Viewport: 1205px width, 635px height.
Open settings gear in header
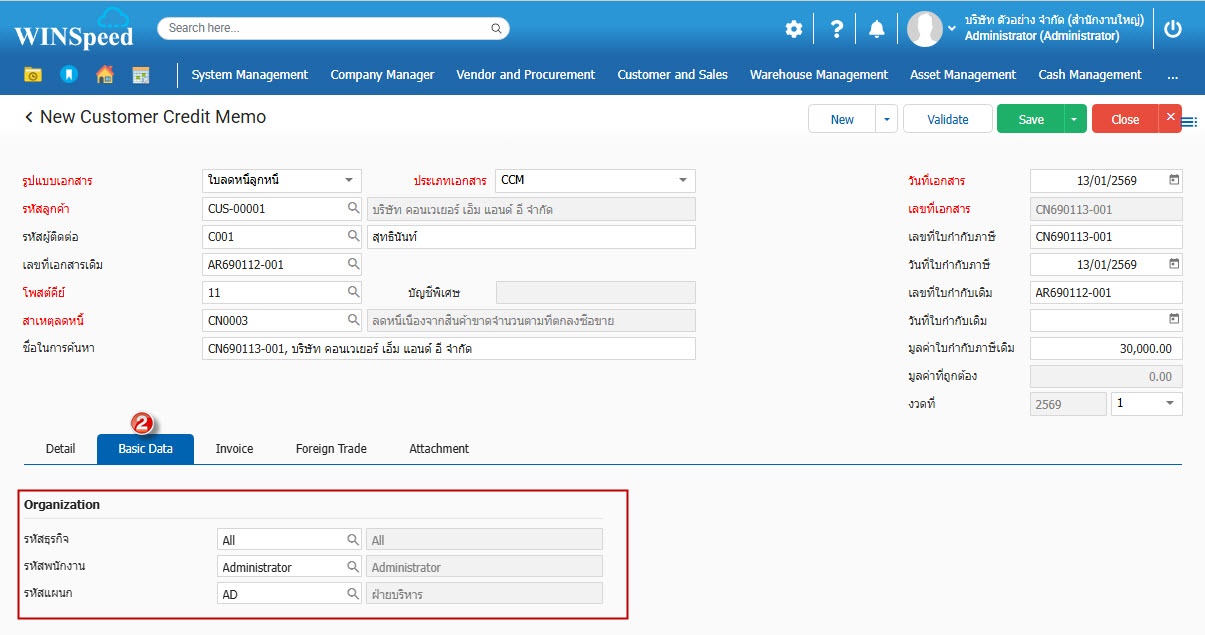coord(793,29)
